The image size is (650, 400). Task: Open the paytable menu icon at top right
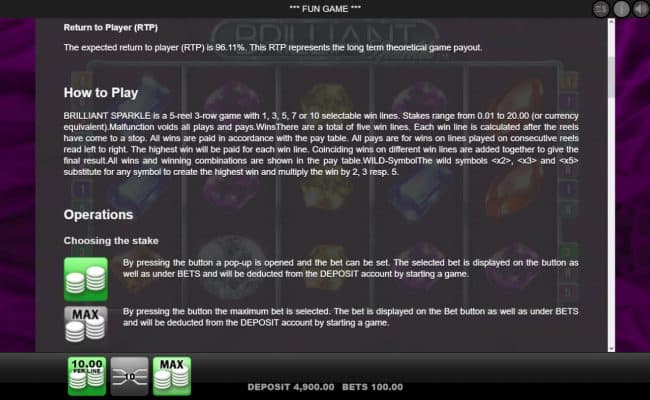[x=601, y=9]
